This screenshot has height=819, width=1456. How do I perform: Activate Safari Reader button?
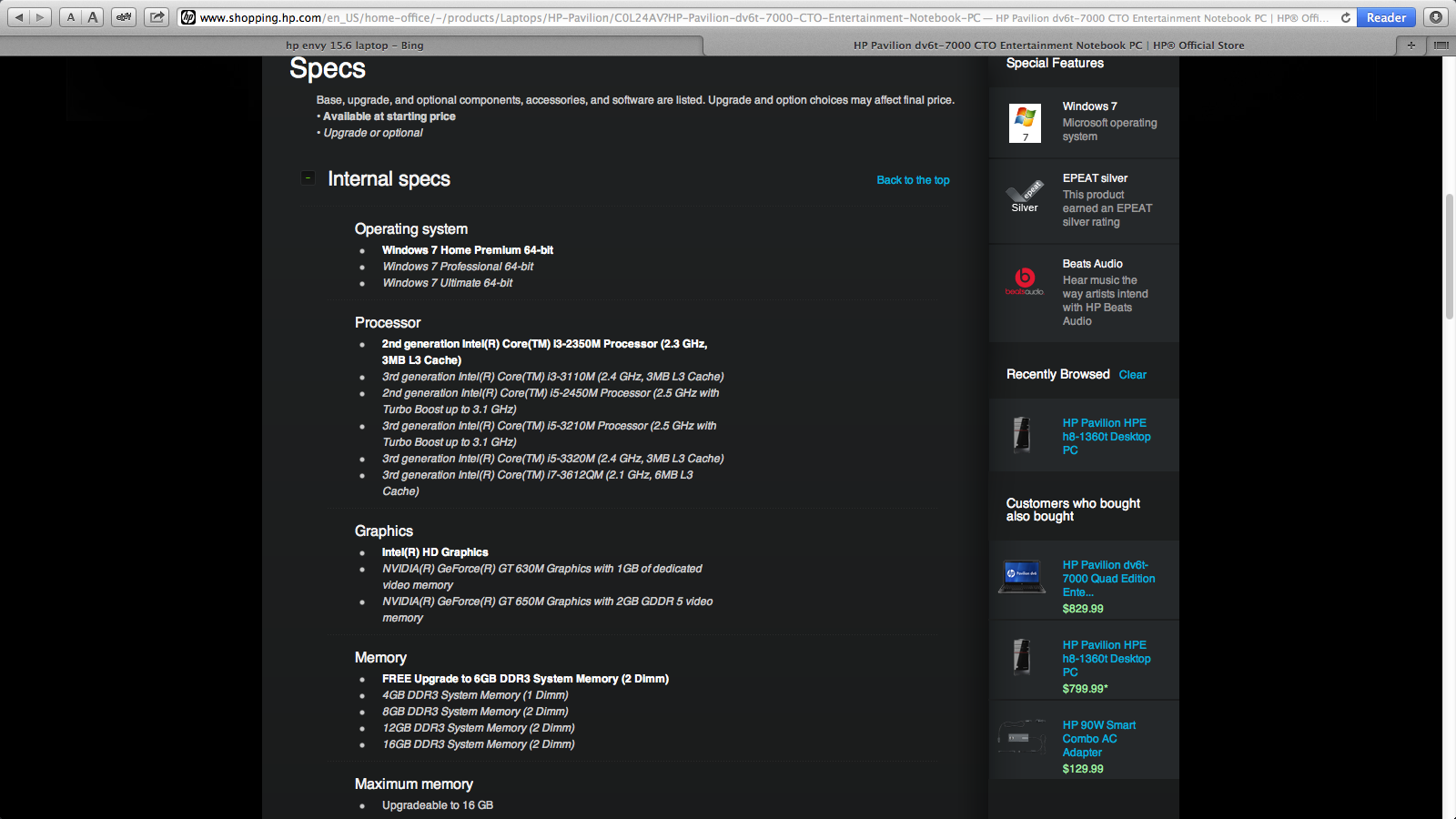coord(1386,17)
